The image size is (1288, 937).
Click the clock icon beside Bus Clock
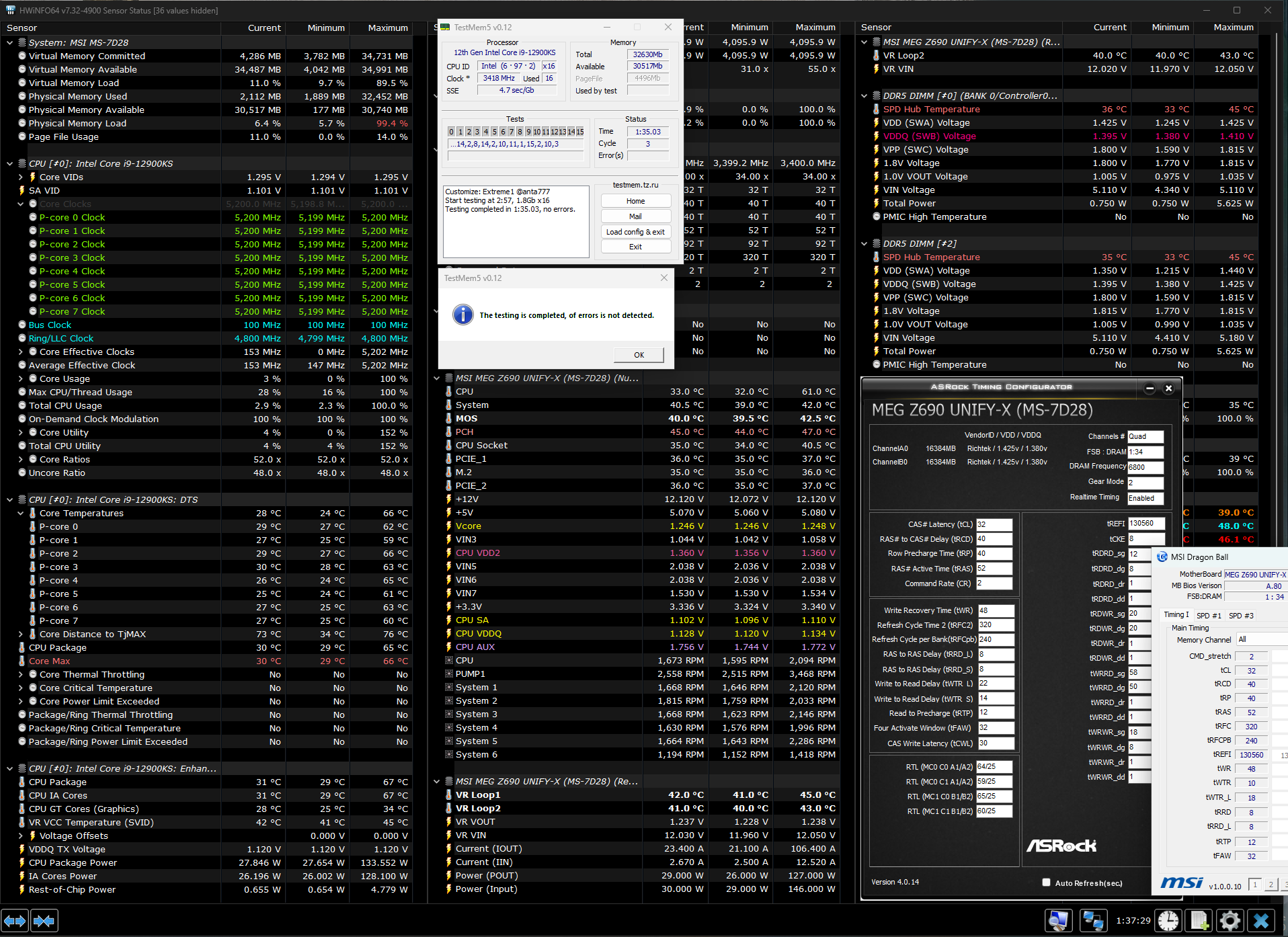pyautogui.click(x=22, y=325)
